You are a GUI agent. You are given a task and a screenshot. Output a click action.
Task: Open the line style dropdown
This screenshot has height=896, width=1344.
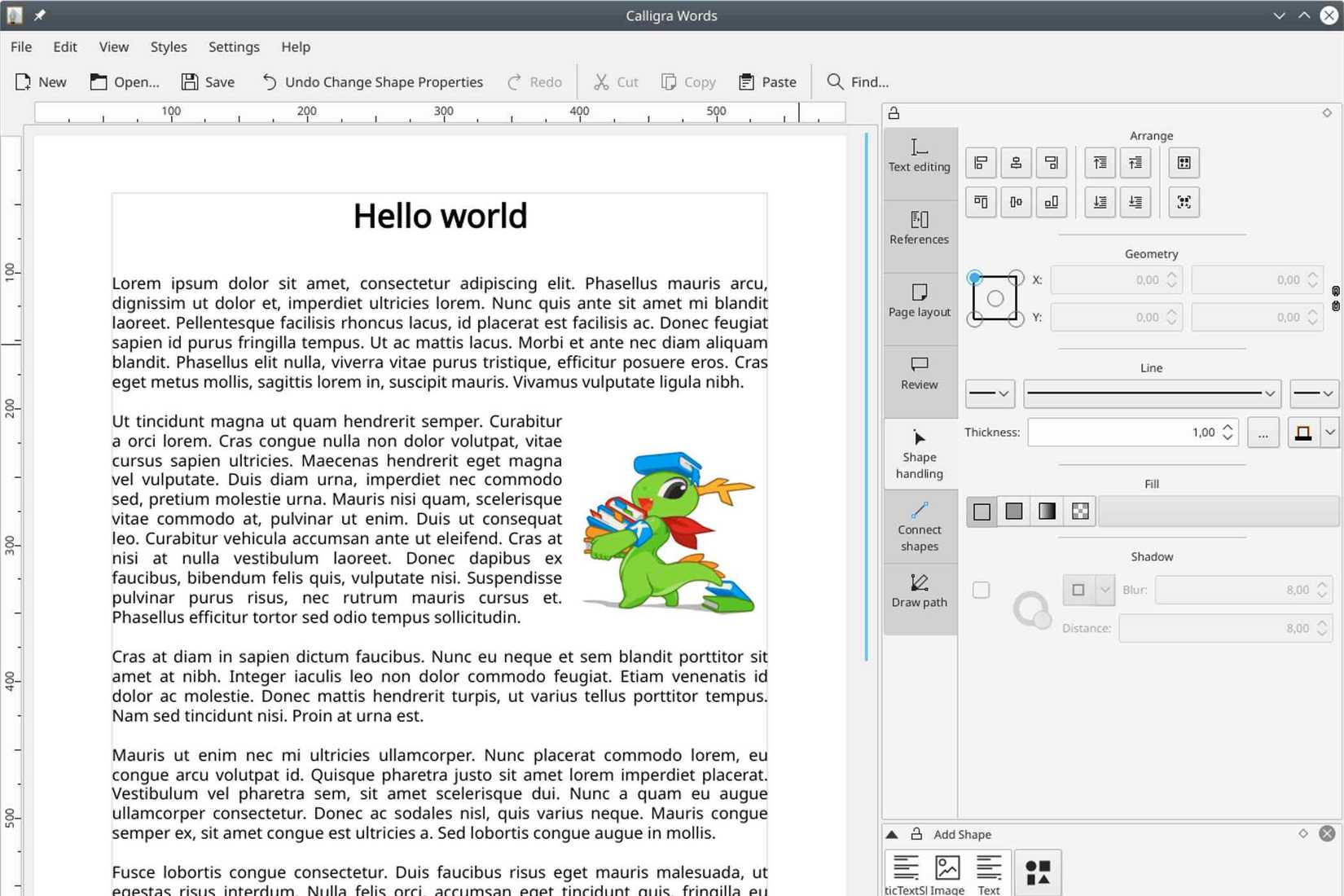pyautogui.click(x=1151, y=393)
